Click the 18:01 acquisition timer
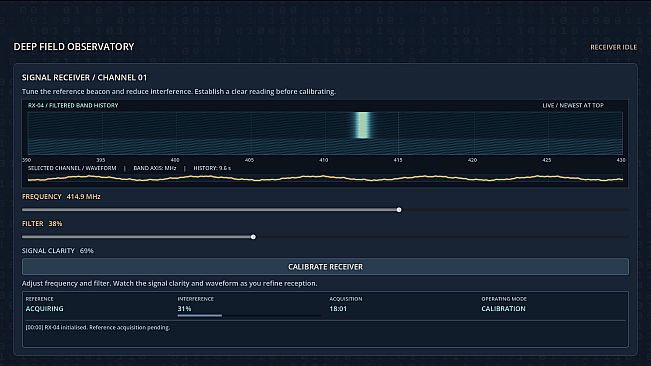 338,309
